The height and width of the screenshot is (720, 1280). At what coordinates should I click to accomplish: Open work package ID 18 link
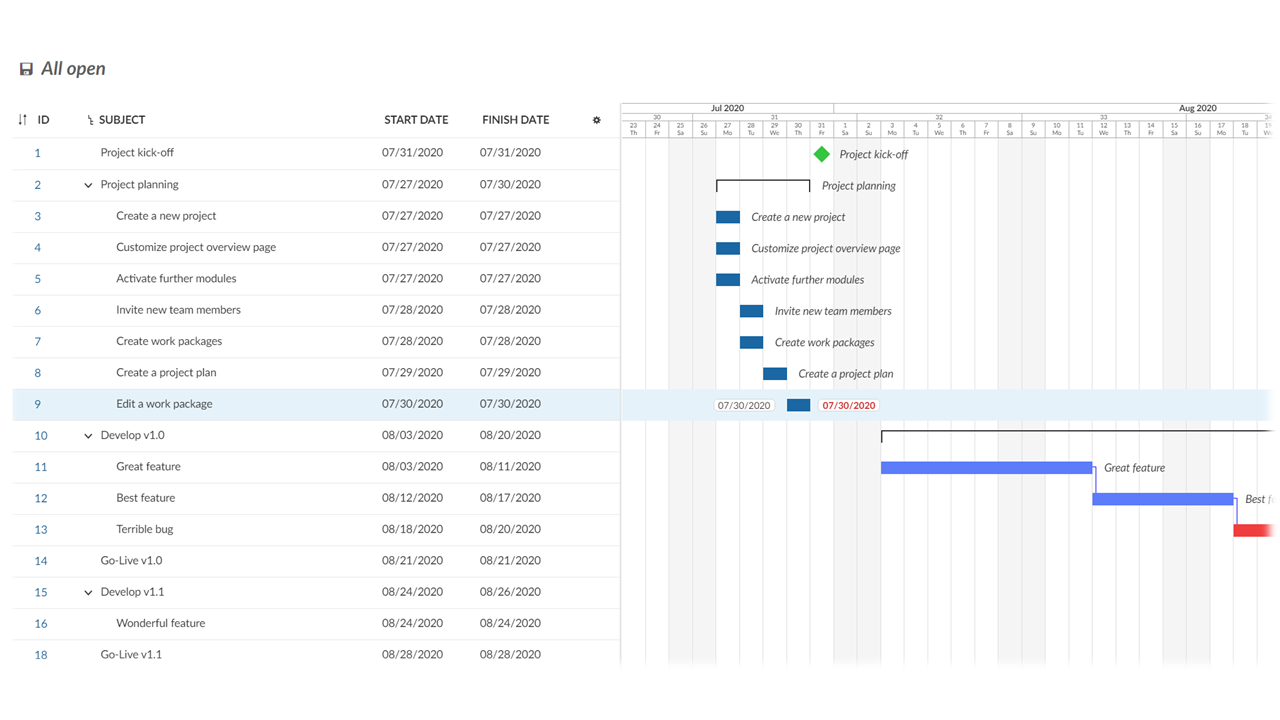pyautogui.click(x=41, y=655)
